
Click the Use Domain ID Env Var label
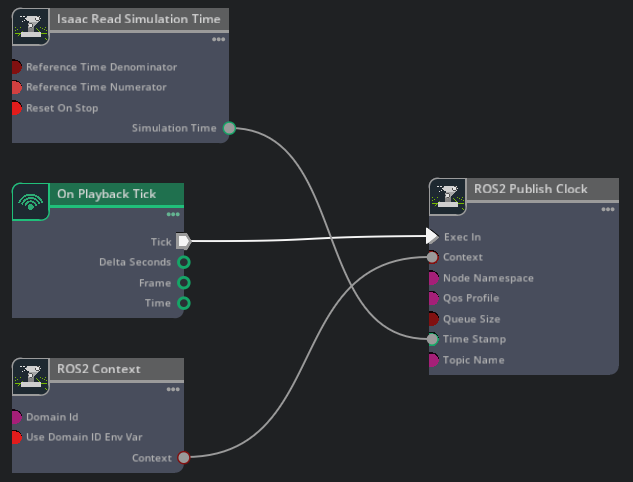84,437
